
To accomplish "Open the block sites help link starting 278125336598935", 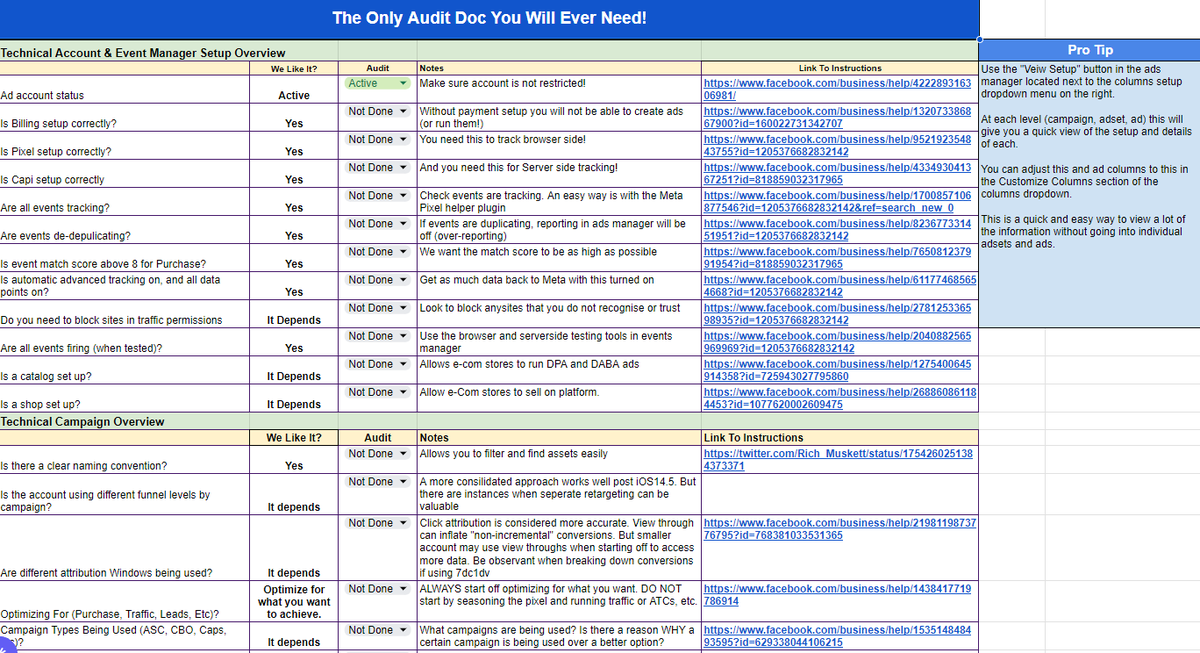I will coord(838,313).
